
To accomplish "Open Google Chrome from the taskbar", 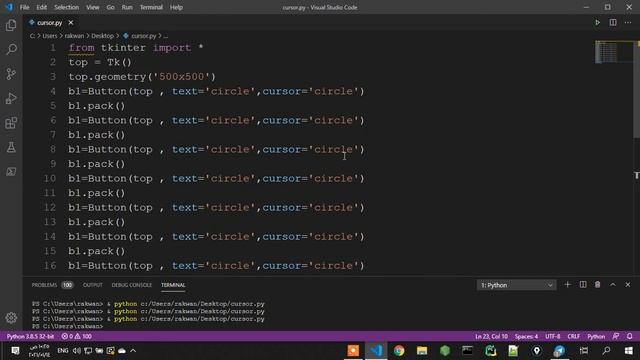I will [399, 351].
